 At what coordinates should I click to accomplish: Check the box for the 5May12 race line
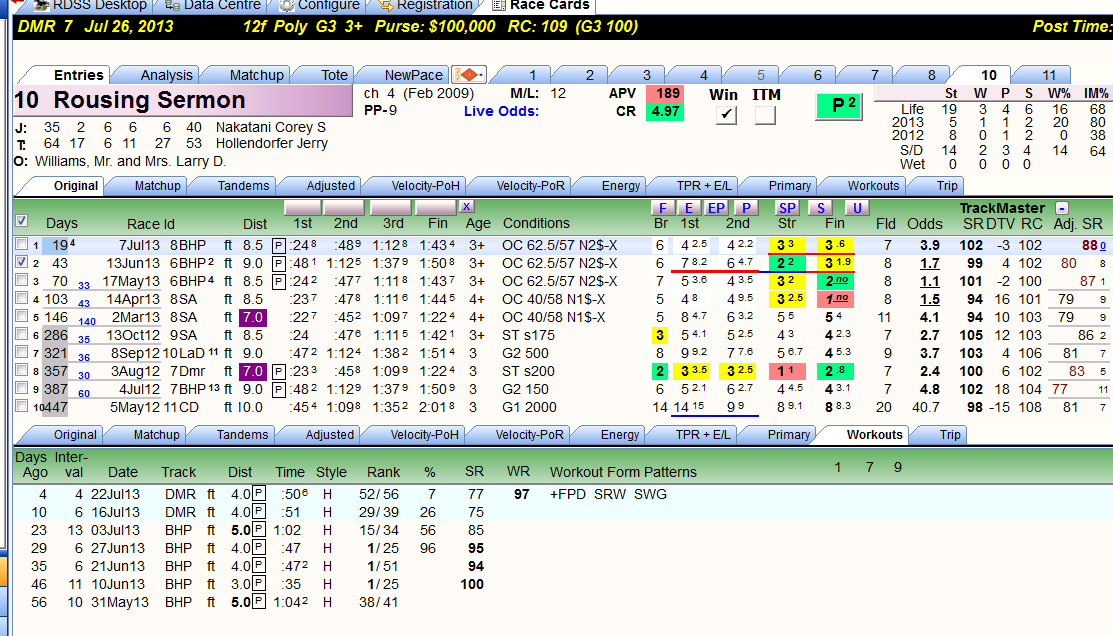click(22, 406)
